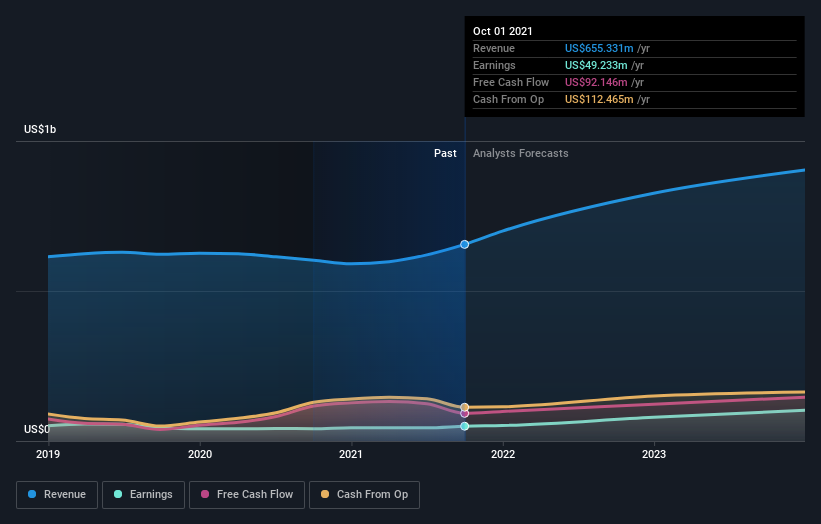Viewport: 821px width, 524px height.
Task: Toggle the Cash From Op legend button
Action: point(364,495)
